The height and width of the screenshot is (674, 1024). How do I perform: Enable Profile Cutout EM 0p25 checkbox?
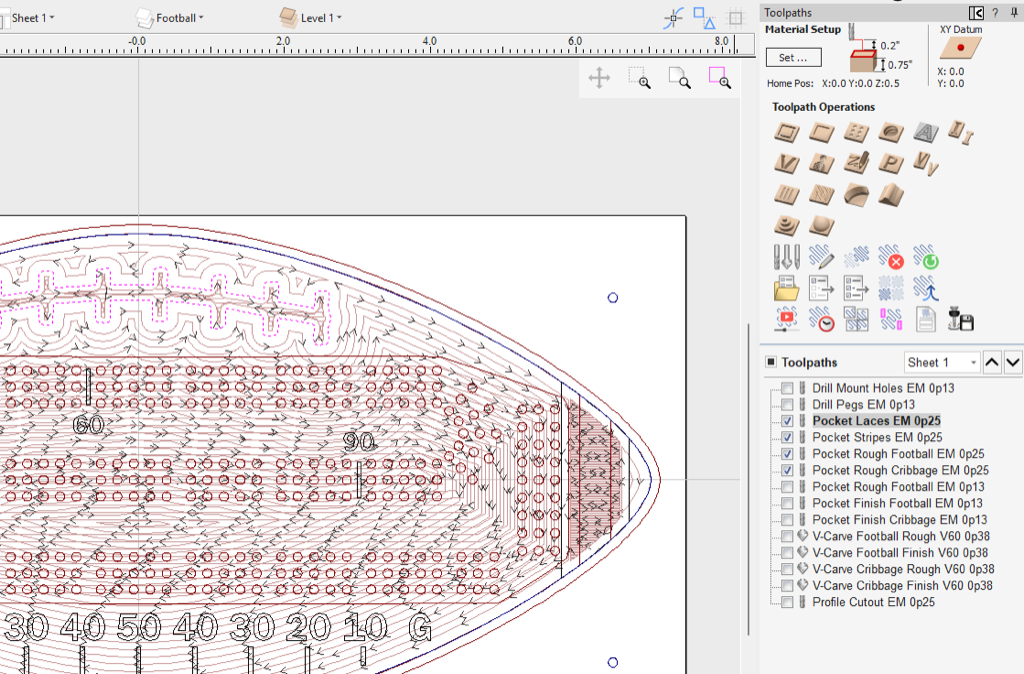pos(788,602)
